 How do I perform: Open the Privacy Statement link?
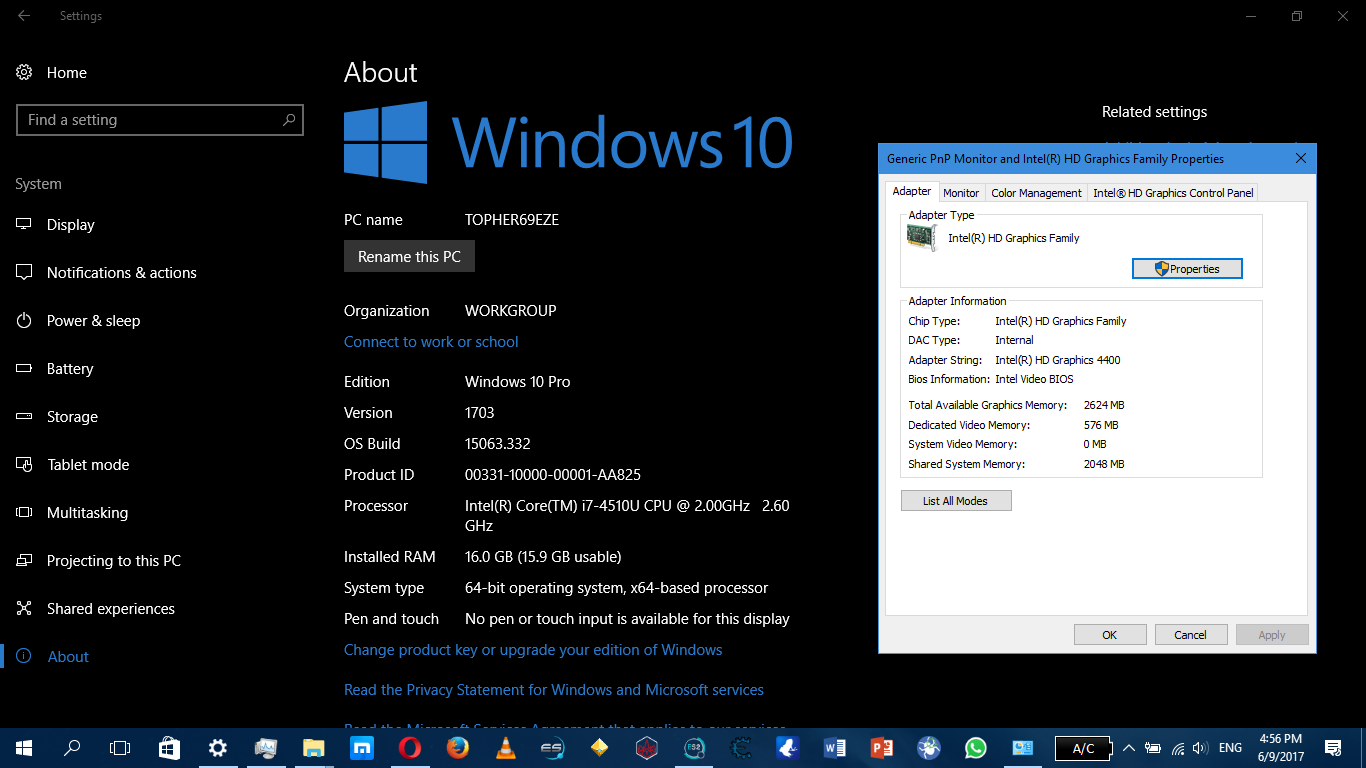554,690
